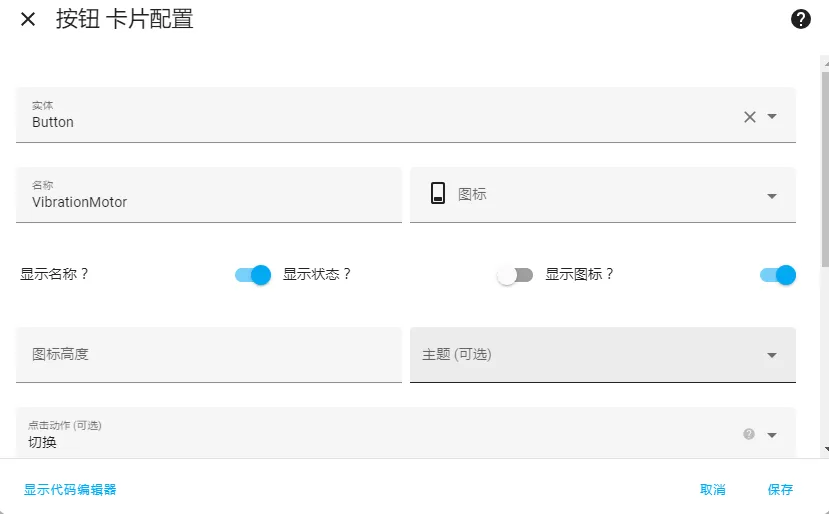The width and height of the screenshot is (829, 514).
Task: Click help icon in 点击动作 field
Action: pos(749,434)
